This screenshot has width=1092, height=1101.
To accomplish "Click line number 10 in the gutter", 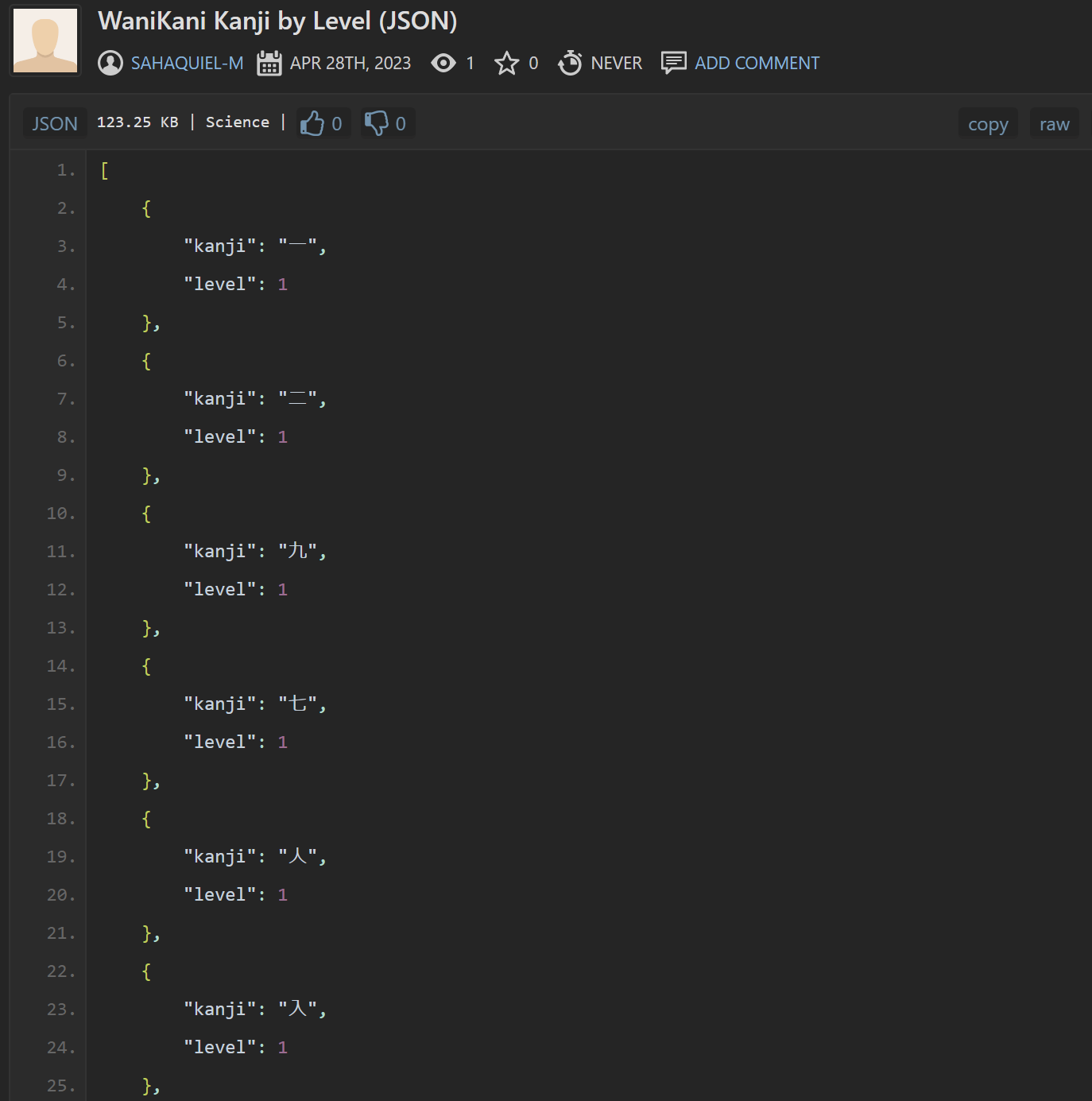I will pyautogui.click(x=61, y=514).
